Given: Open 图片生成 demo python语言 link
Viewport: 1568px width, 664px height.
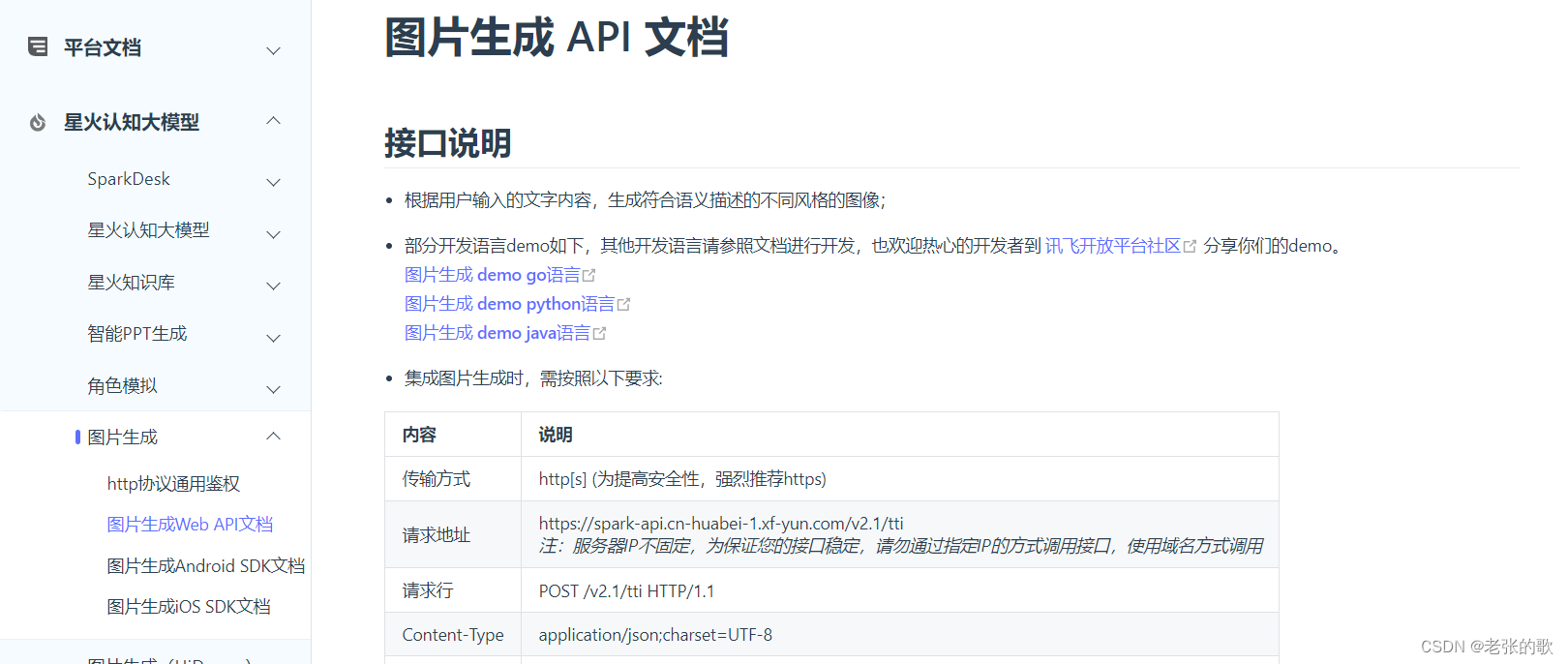Looking at the screenshot, I should [510, 304].
